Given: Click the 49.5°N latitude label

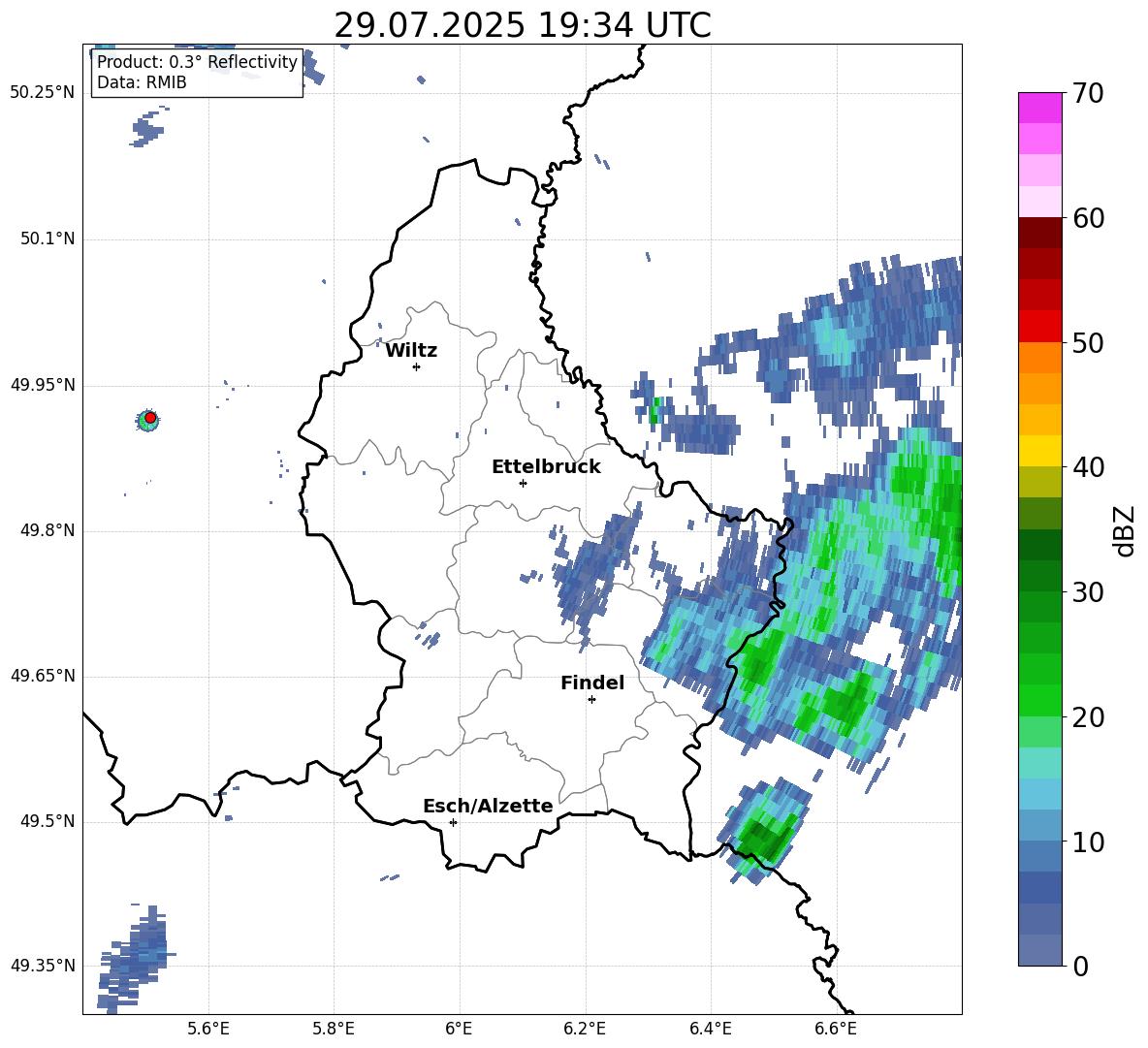Looking at the screenshot, I should click(x=48, y=821).
